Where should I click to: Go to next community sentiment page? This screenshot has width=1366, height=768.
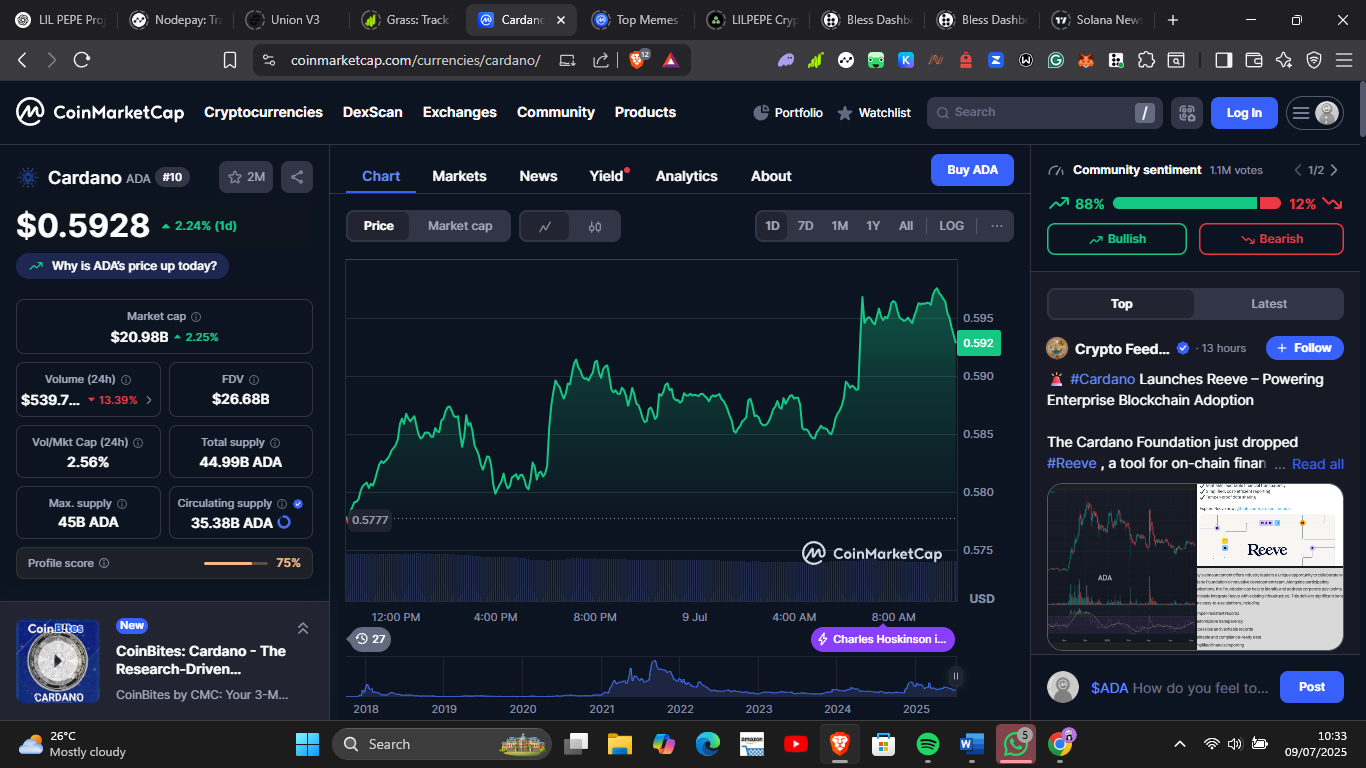pyautogui.click(x=1334, y=170)
